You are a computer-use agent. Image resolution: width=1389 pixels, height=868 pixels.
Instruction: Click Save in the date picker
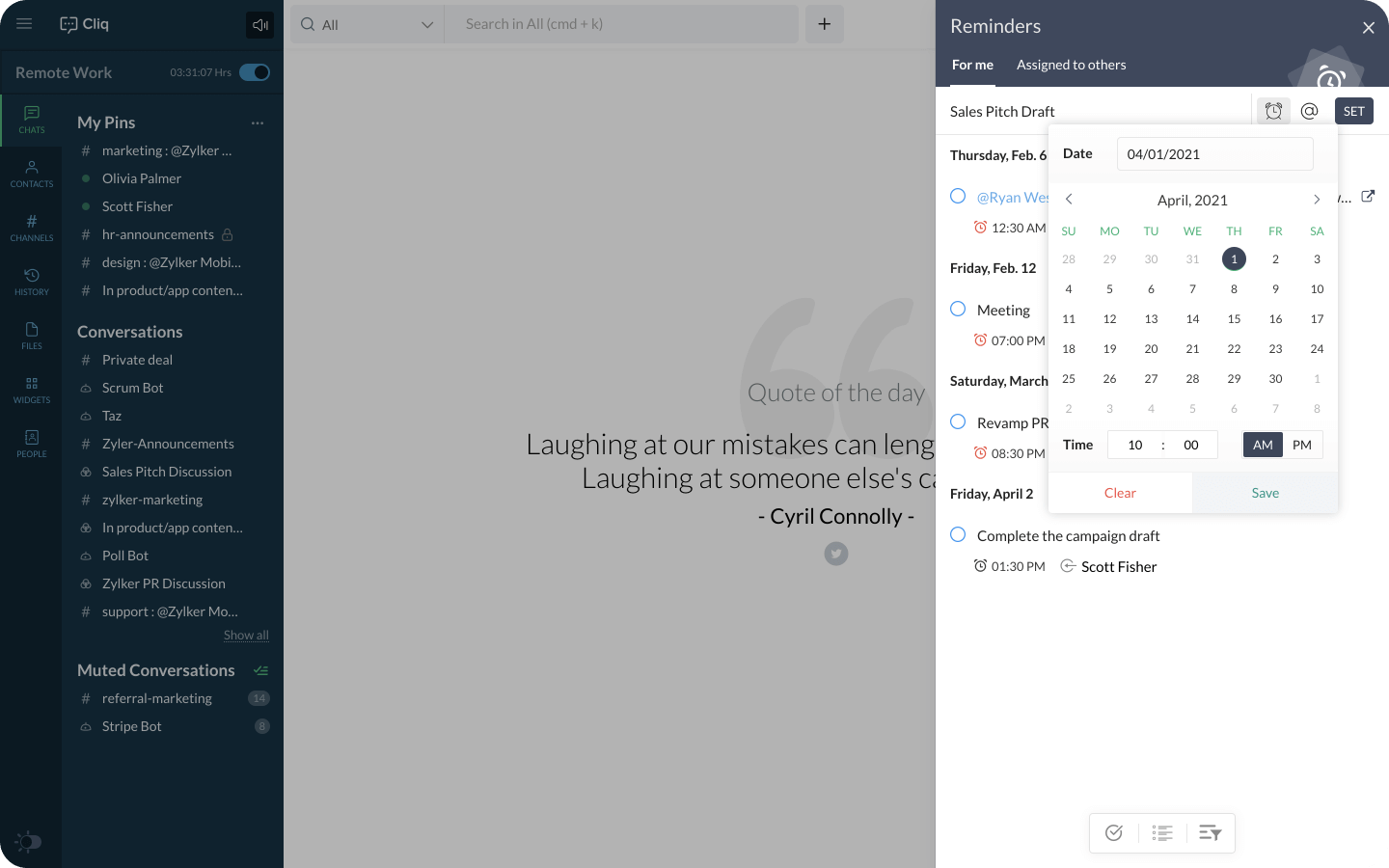[1265, 493]
